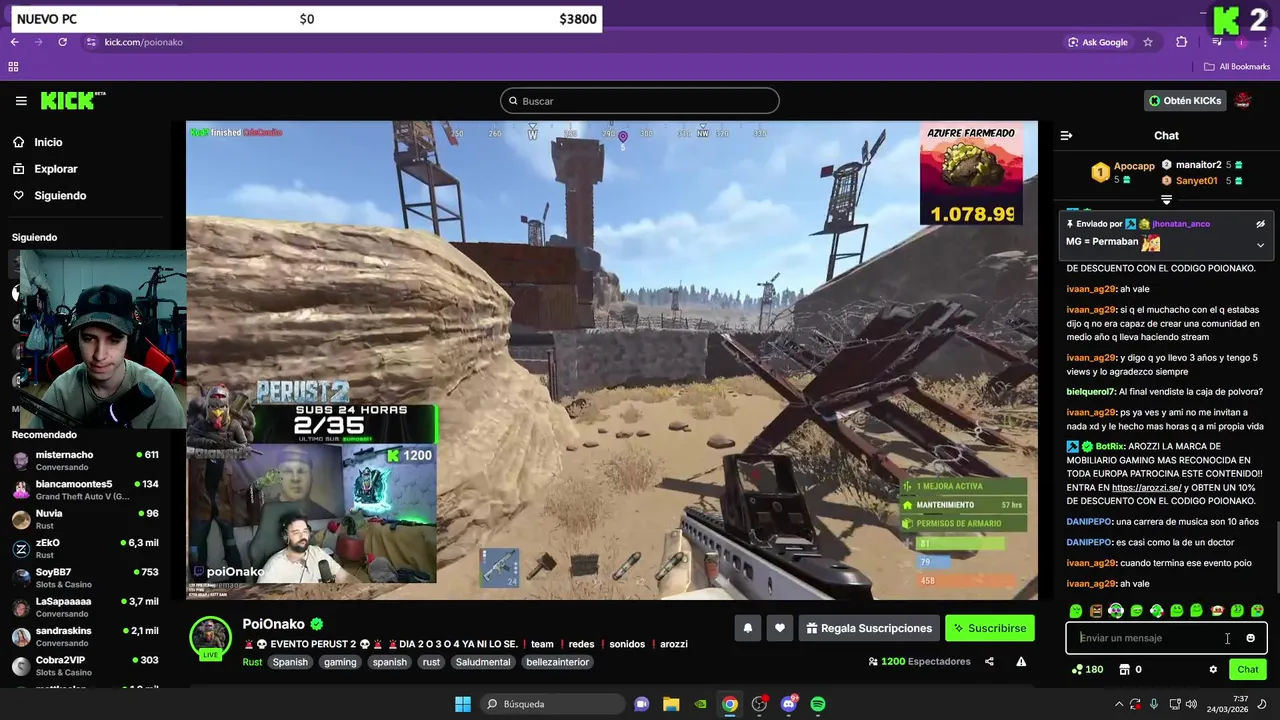
Task: Click the address bar showing kick.com/poionako
Action: click(570, 42)
